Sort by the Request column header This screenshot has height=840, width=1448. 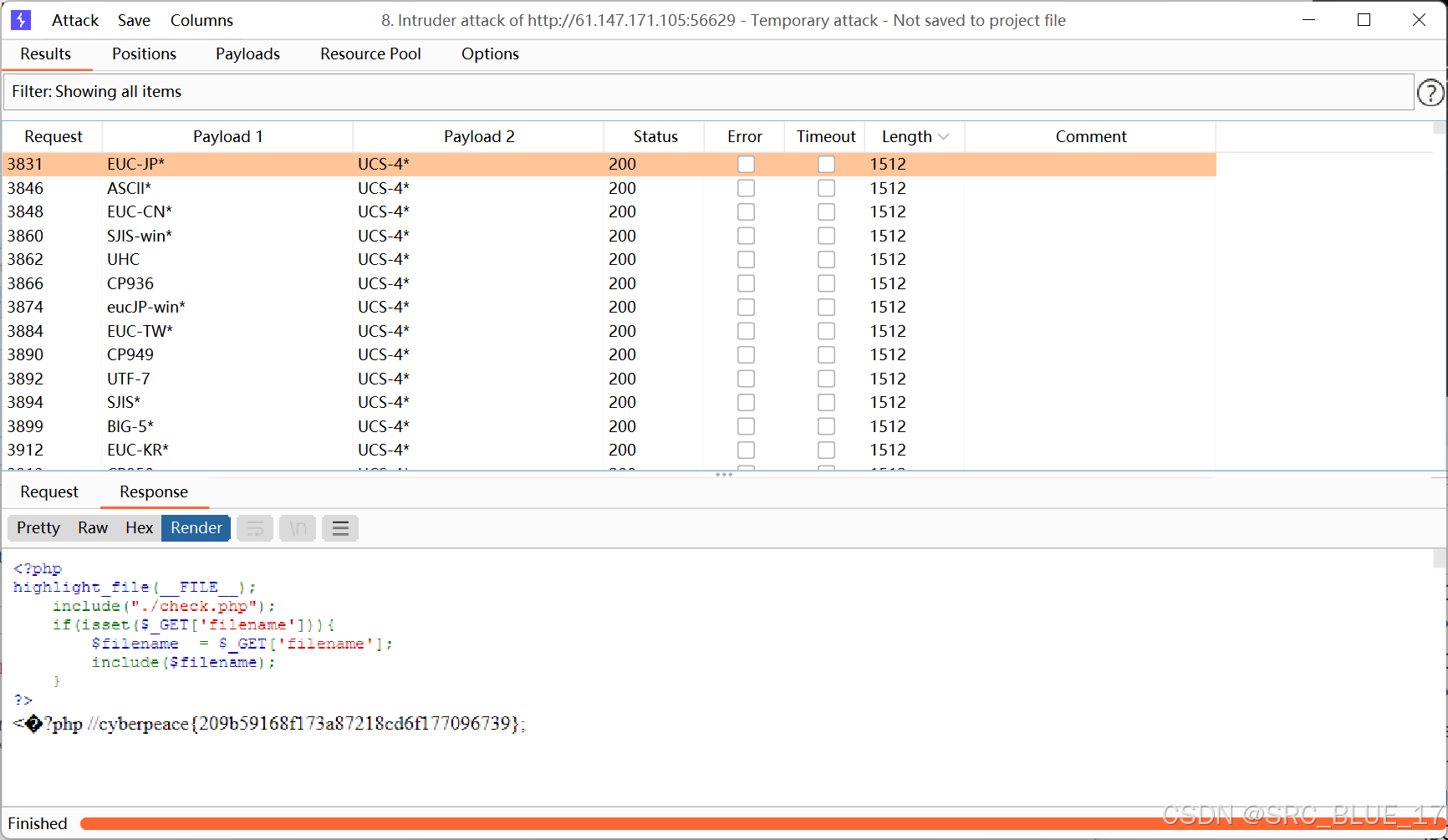pos(54,137)
